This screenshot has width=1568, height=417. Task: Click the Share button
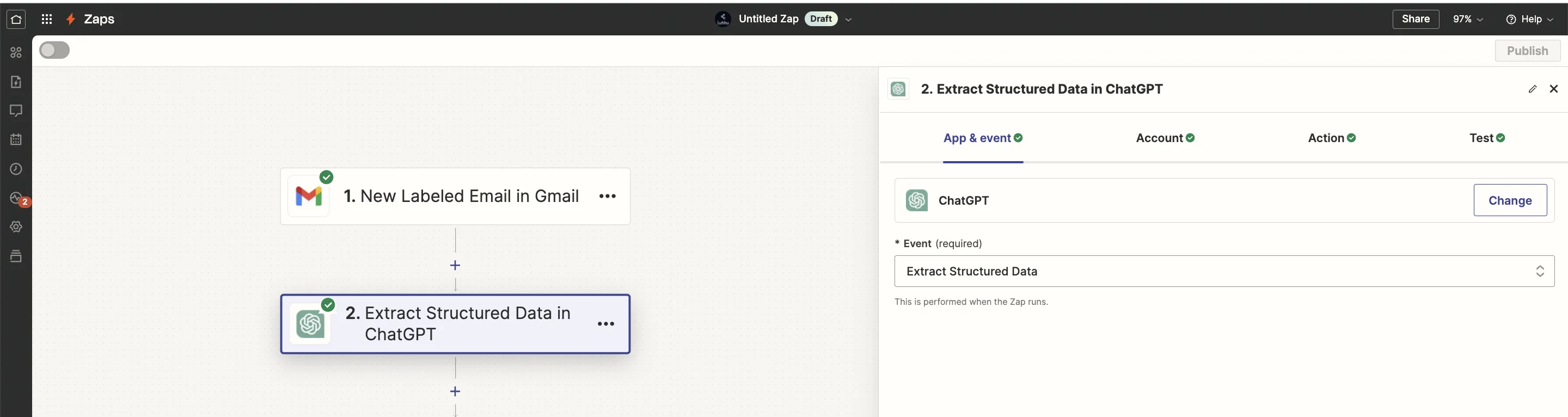(x=1415, y=19)
